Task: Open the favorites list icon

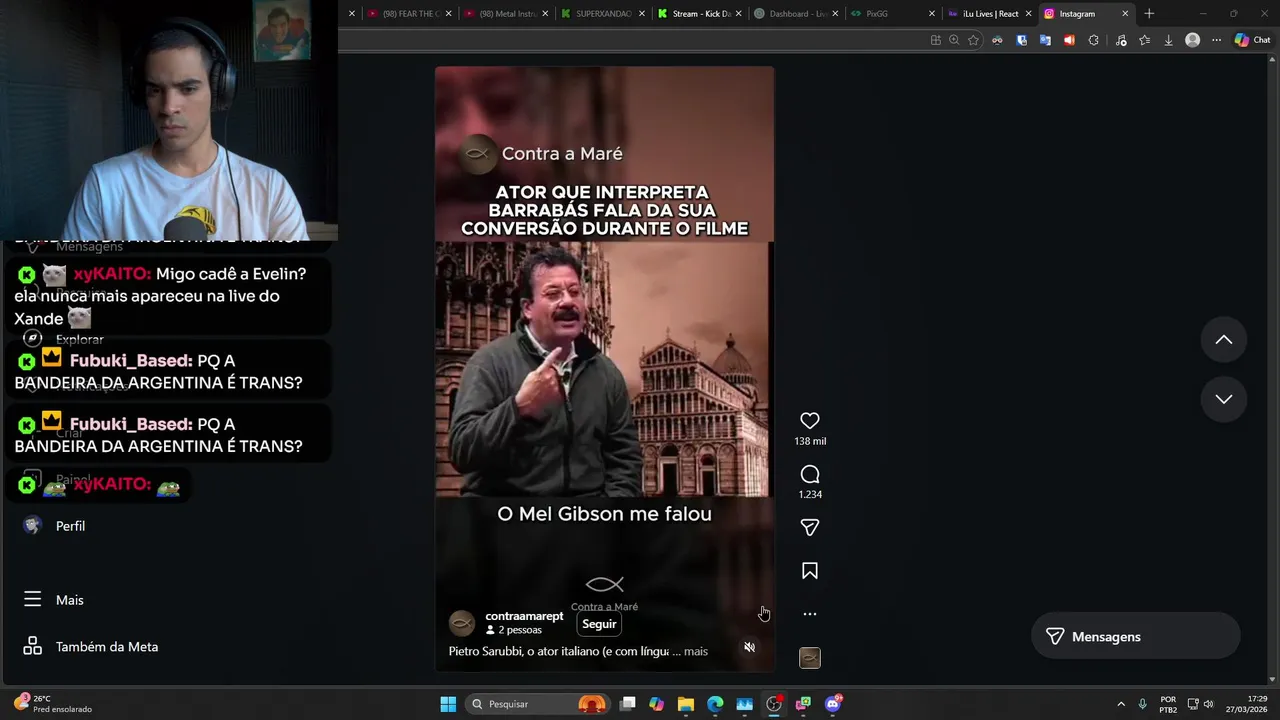Action: (1144, 40)
